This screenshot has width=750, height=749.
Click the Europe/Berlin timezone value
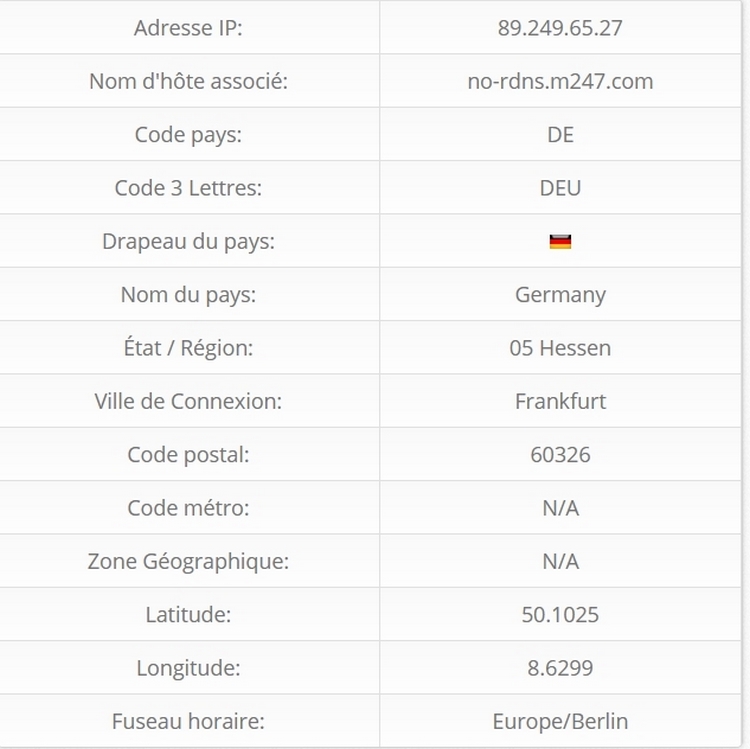click(560, 721)
